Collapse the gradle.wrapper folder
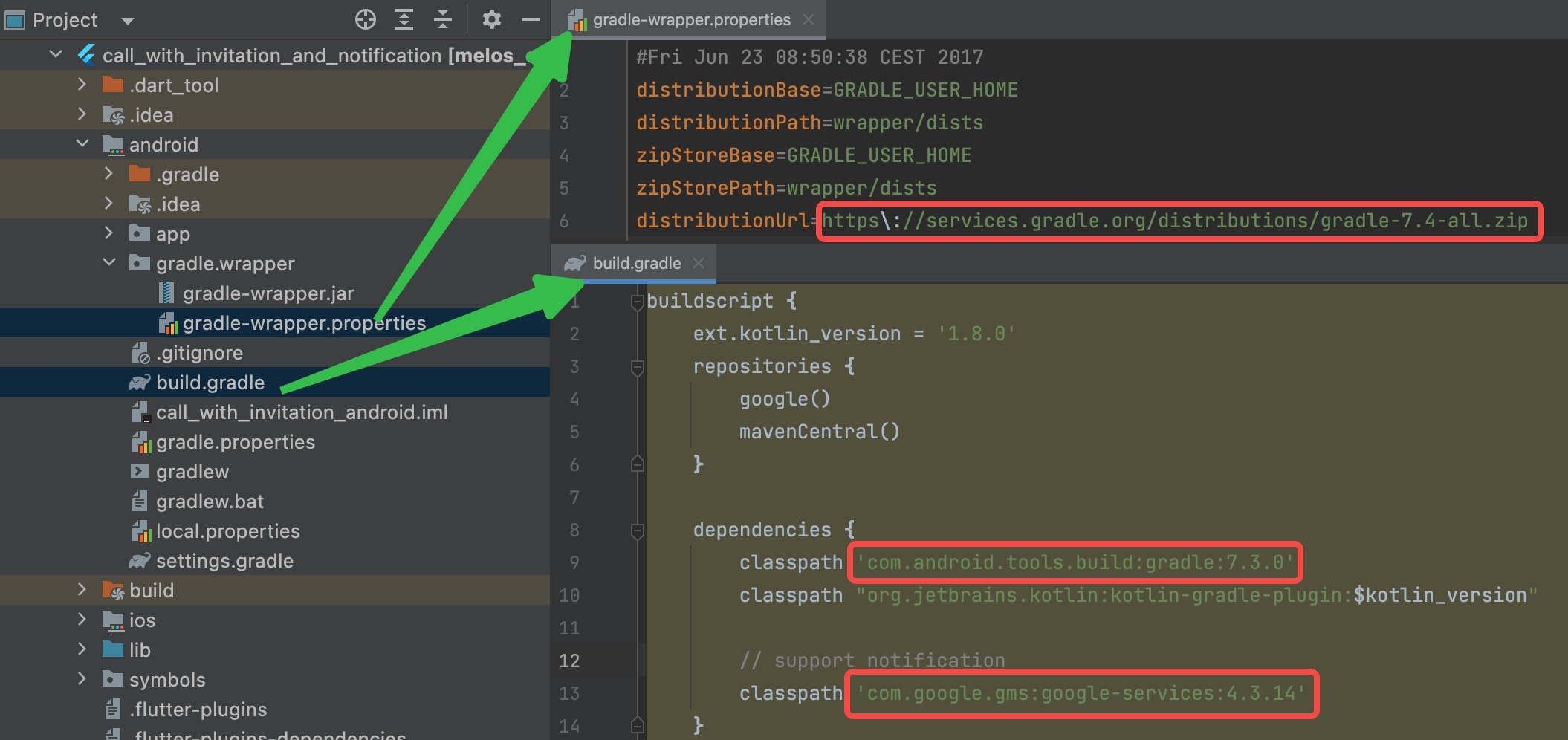This screenshot has width=1568, height=740. click(x=109, y=262)
